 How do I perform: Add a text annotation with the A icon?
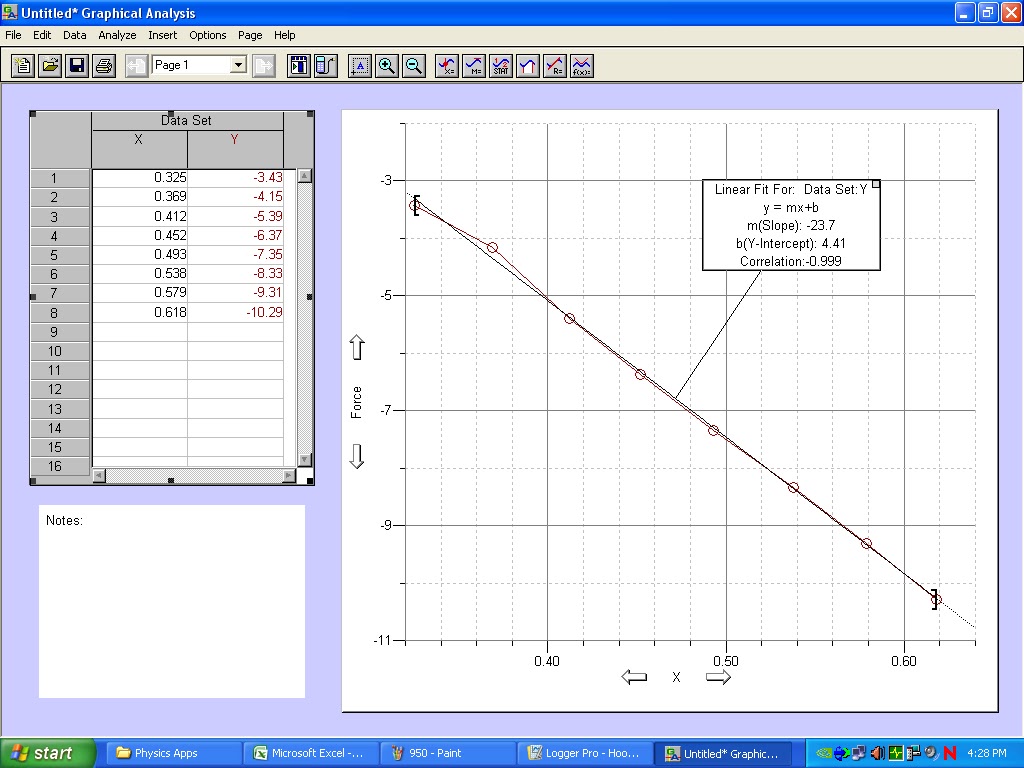click(360, 65)
